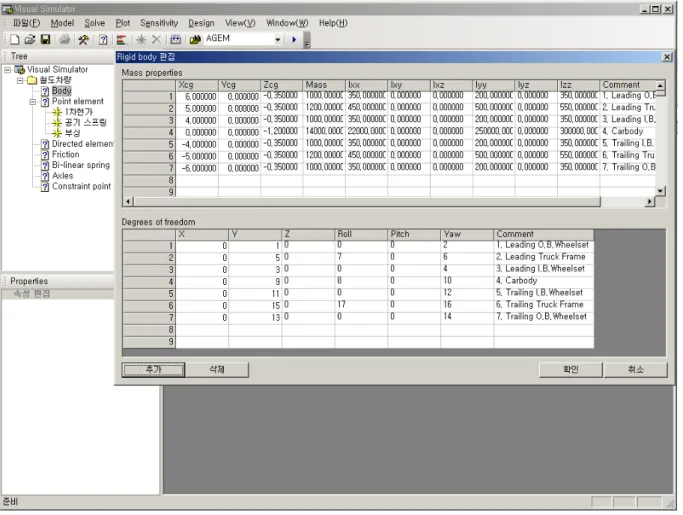Viewport: 683px width, 515px height.
Task: Click the Open file toolbar icon
Action: (30, 40)
